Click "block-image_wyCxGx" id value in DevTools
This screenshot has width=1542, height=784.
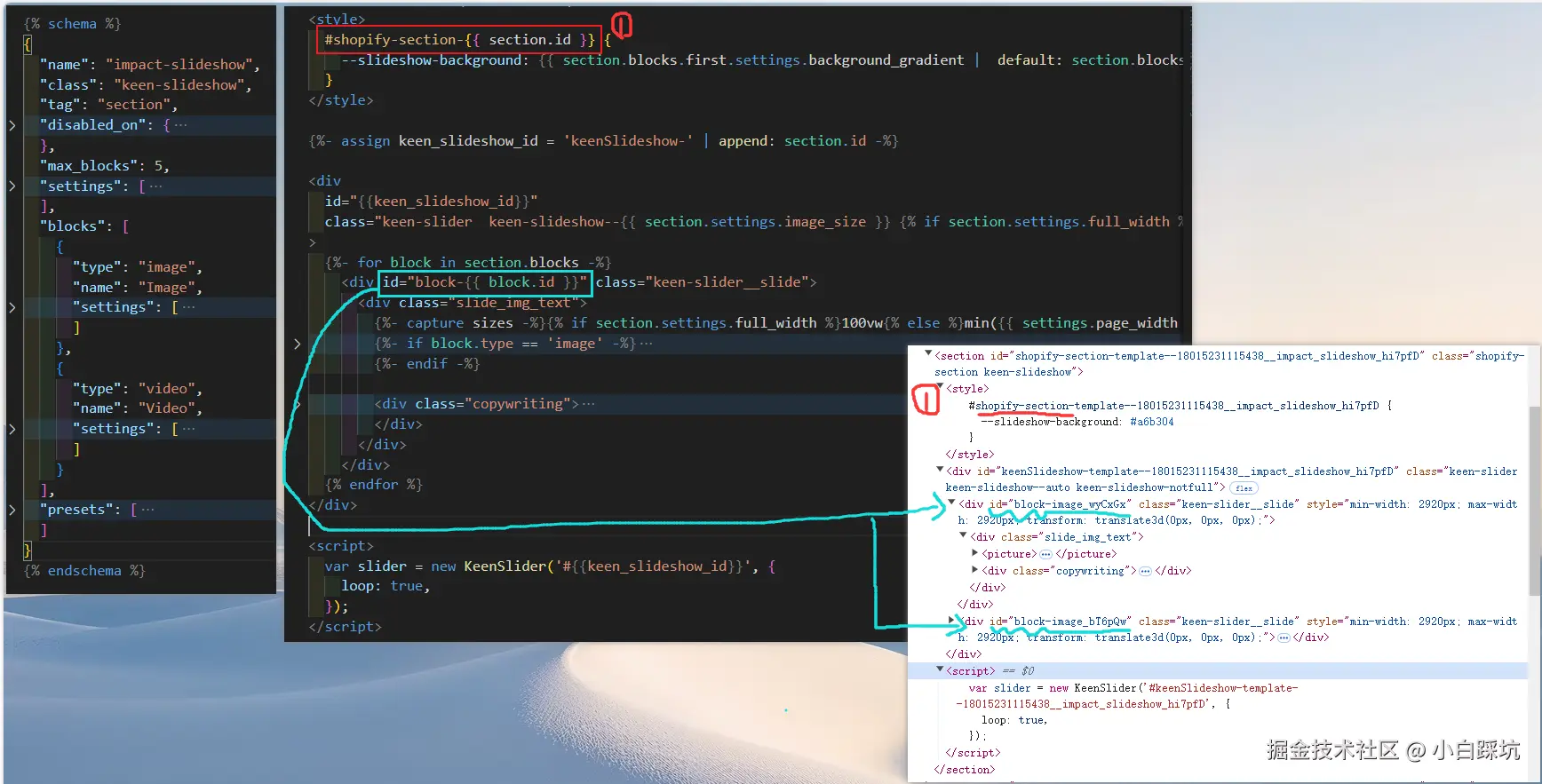click(1070, 504)
